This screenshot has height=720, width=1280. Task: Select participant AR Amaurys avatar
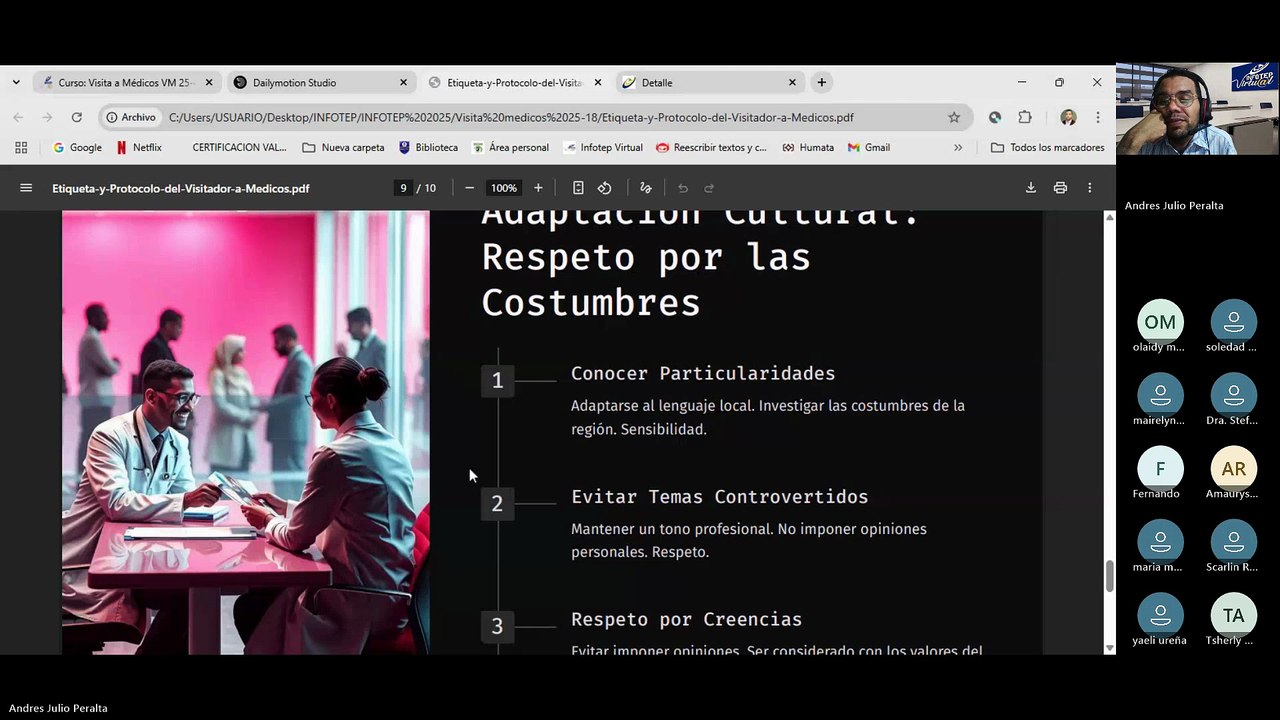pos(1233,468)
